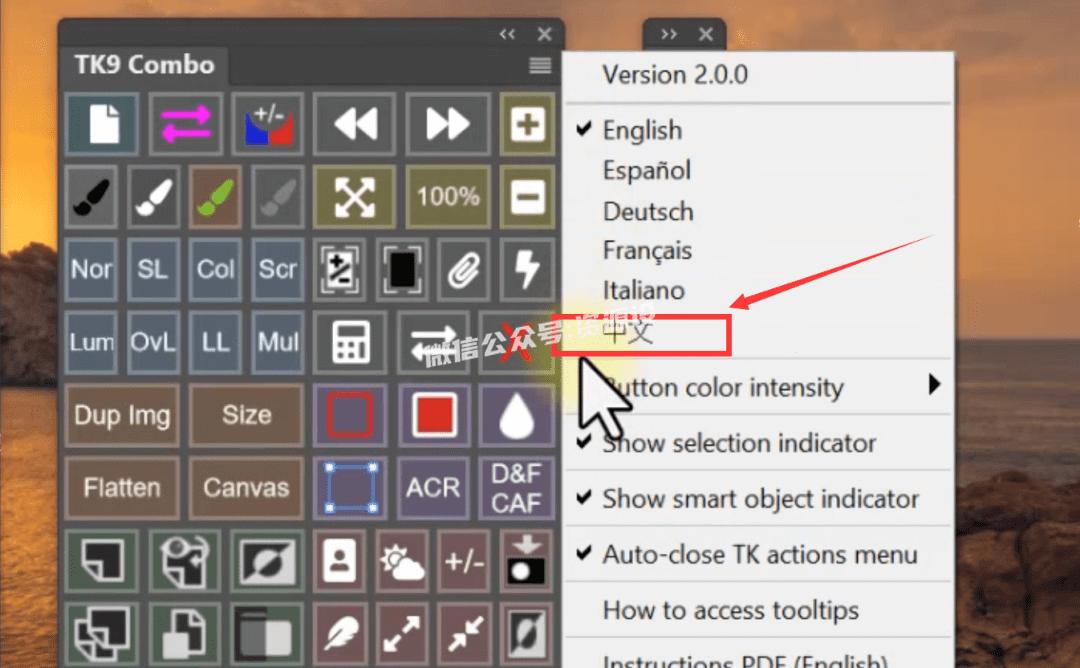The width and height of the screenshot is (1080, 668).
Task: Click the Lum blend mode button
Action: tap(92, 342)
